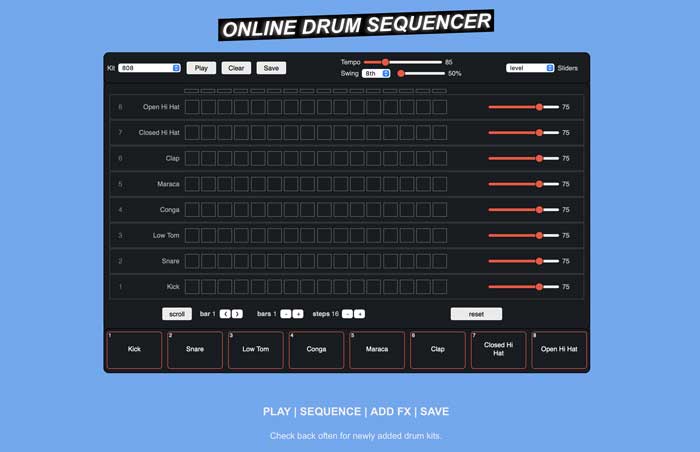700x452 pixels.
Task: Save the pattern with Save button
Action: [x=271, y=68]
